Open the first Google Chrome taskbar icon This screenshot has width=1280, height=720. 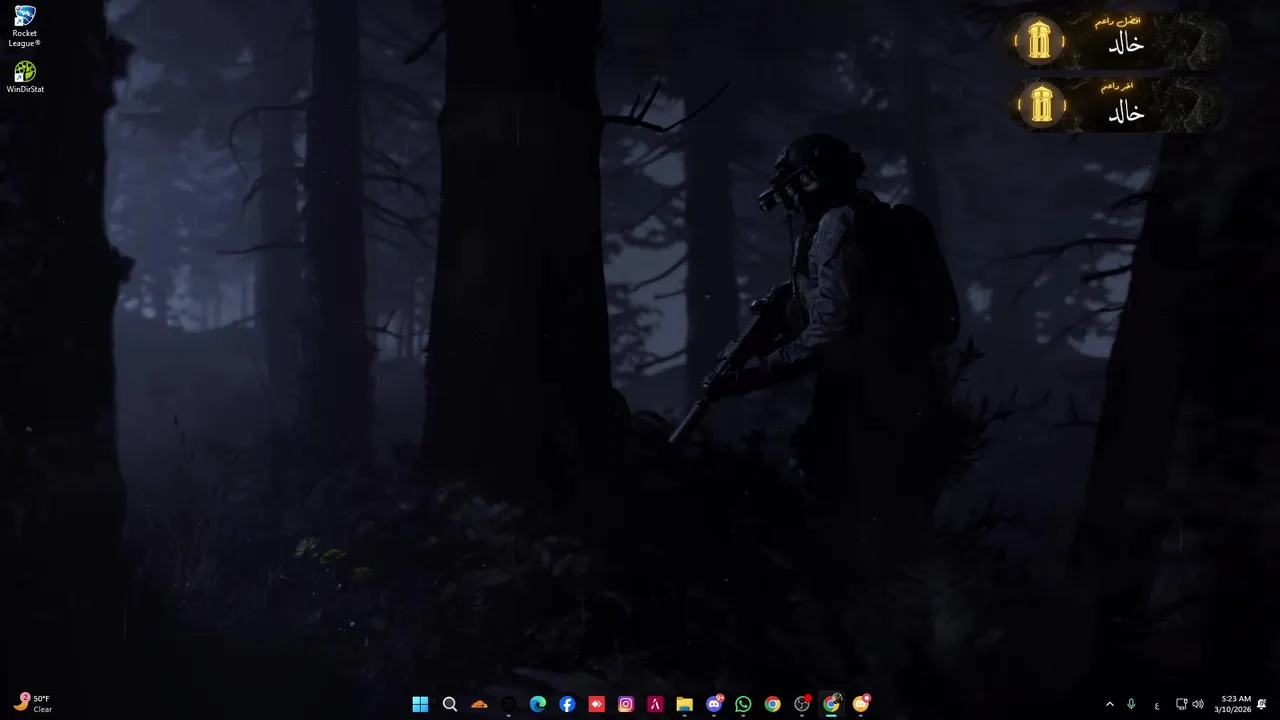tap(772, 704)
